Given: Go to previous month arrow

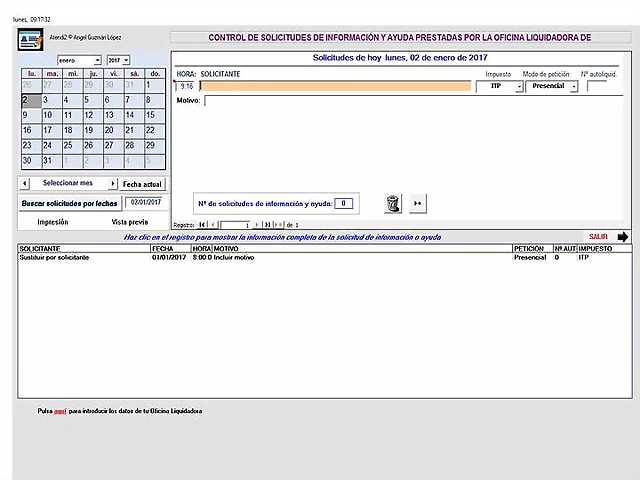Looking at the screenshot, I should [24, 184].
